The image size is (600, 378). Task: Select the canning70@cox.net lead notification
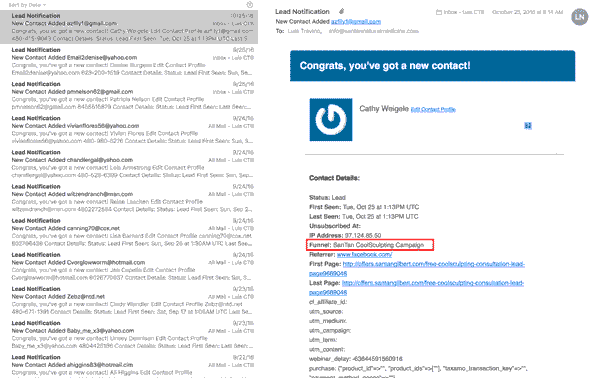129,232
